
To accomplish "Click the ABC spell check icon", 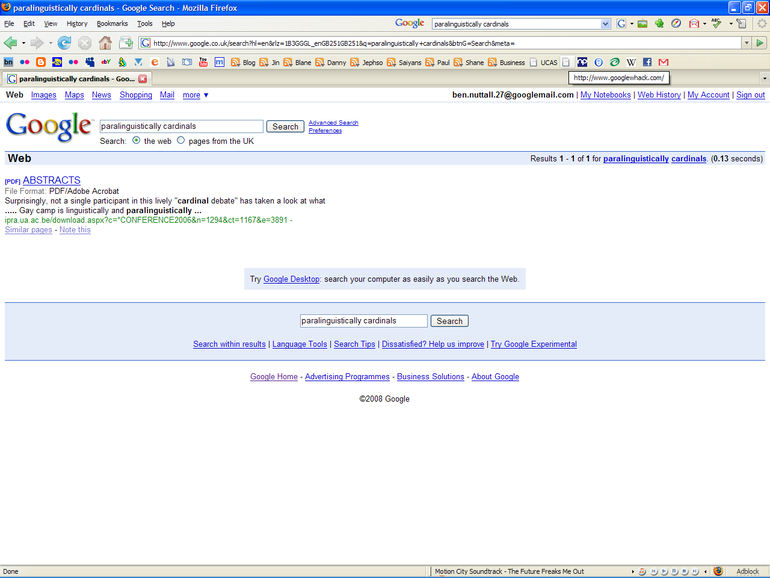I will coord(716,24).
